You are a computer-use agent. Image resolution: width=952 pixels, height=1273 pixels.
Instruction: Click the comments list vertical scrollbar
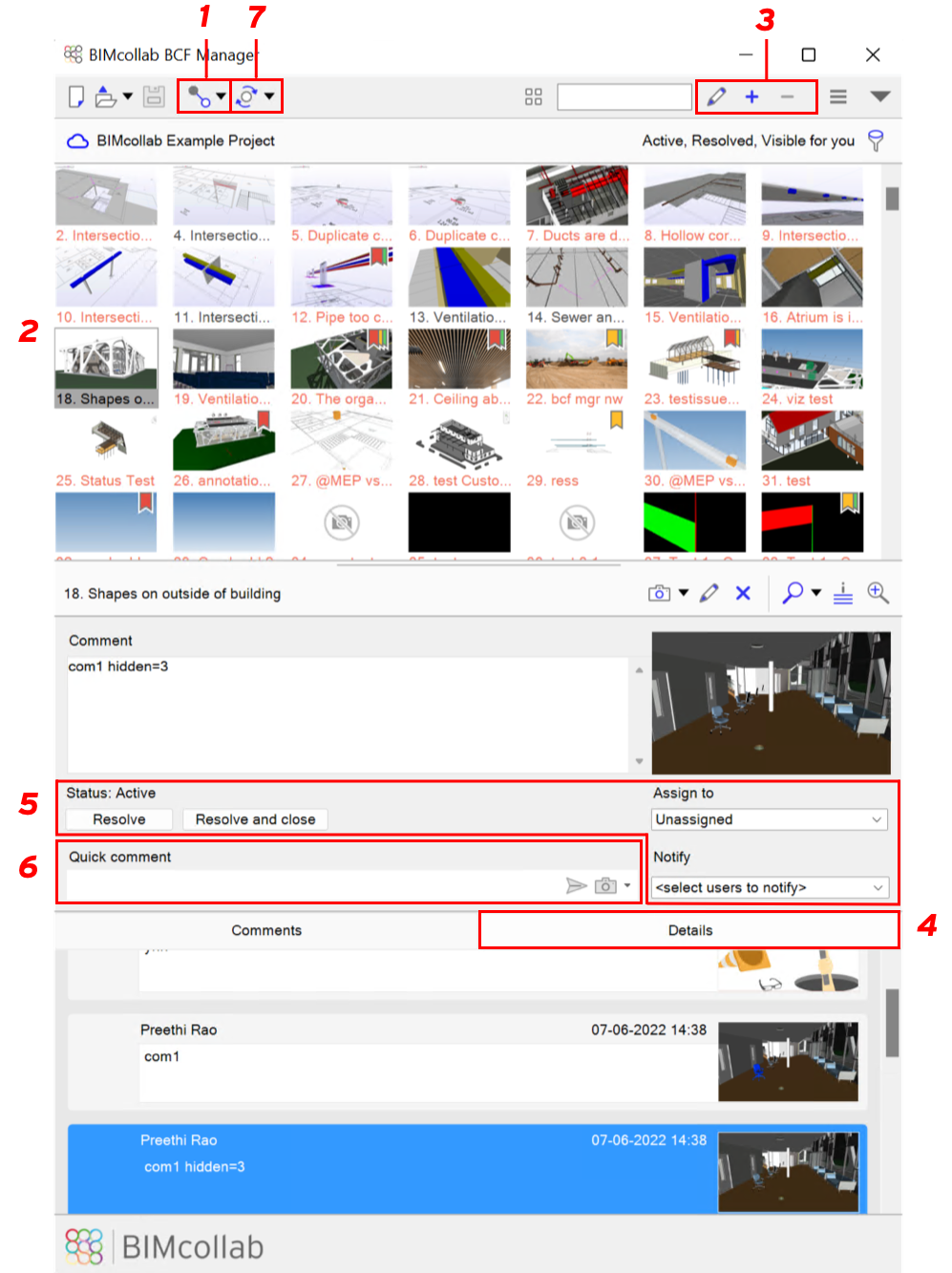pyautogui.click(x=893, y=1023)
